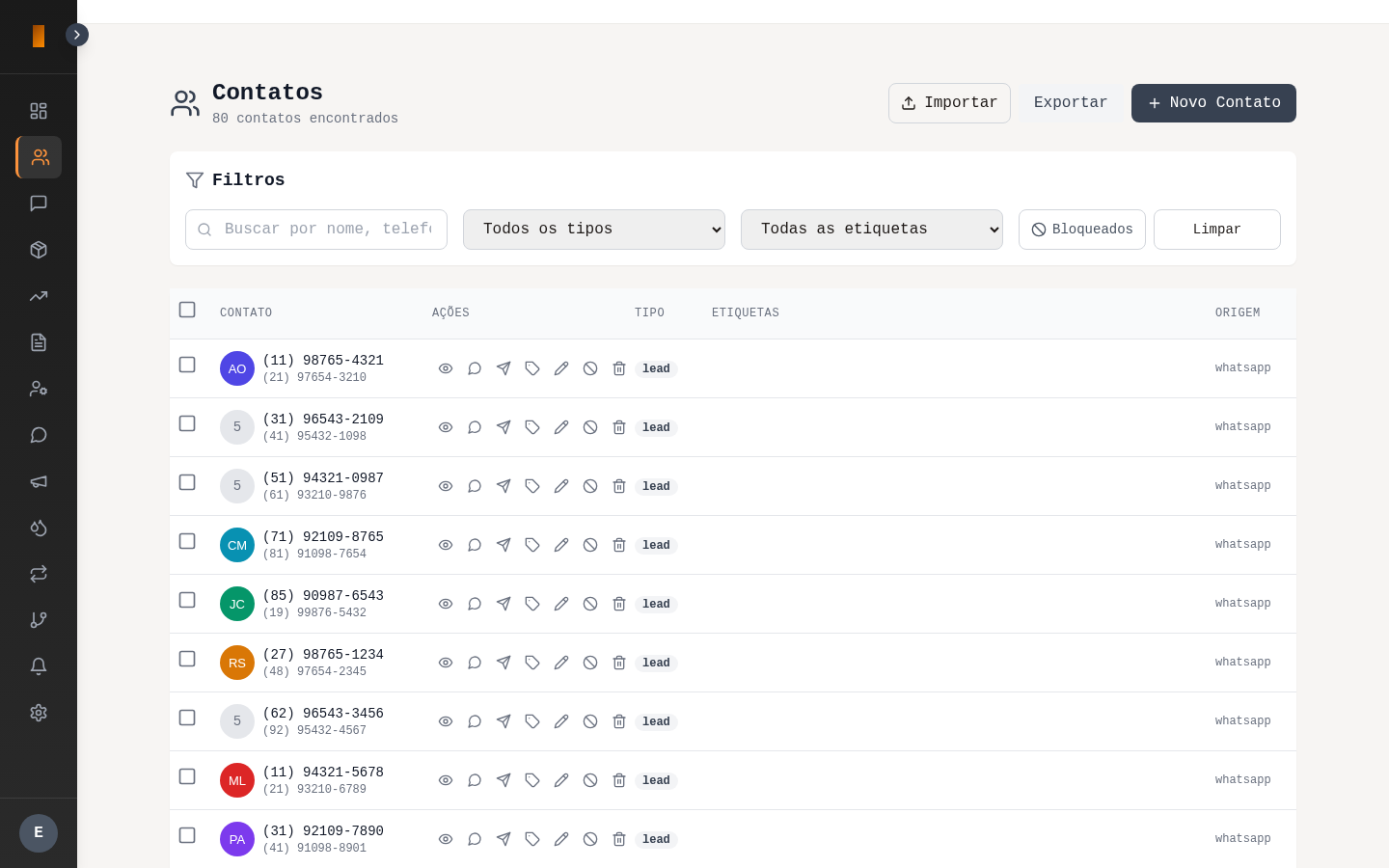The image size is (1389, 868).
Task: Delete contact (85) 90987-6543 using trash icon
Action: tap(619, 604)
